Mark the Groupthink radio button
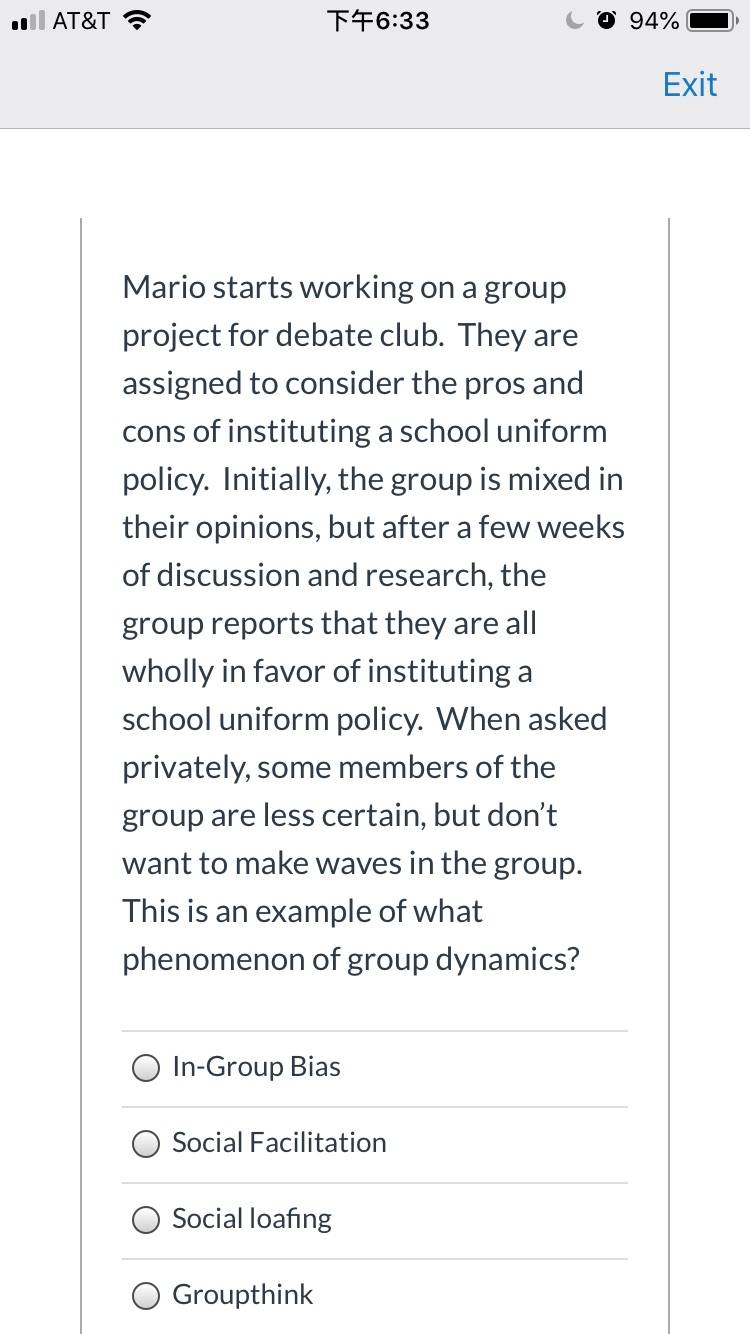This screenshot has height=1334, width=750. click(x=146, y=1297)
